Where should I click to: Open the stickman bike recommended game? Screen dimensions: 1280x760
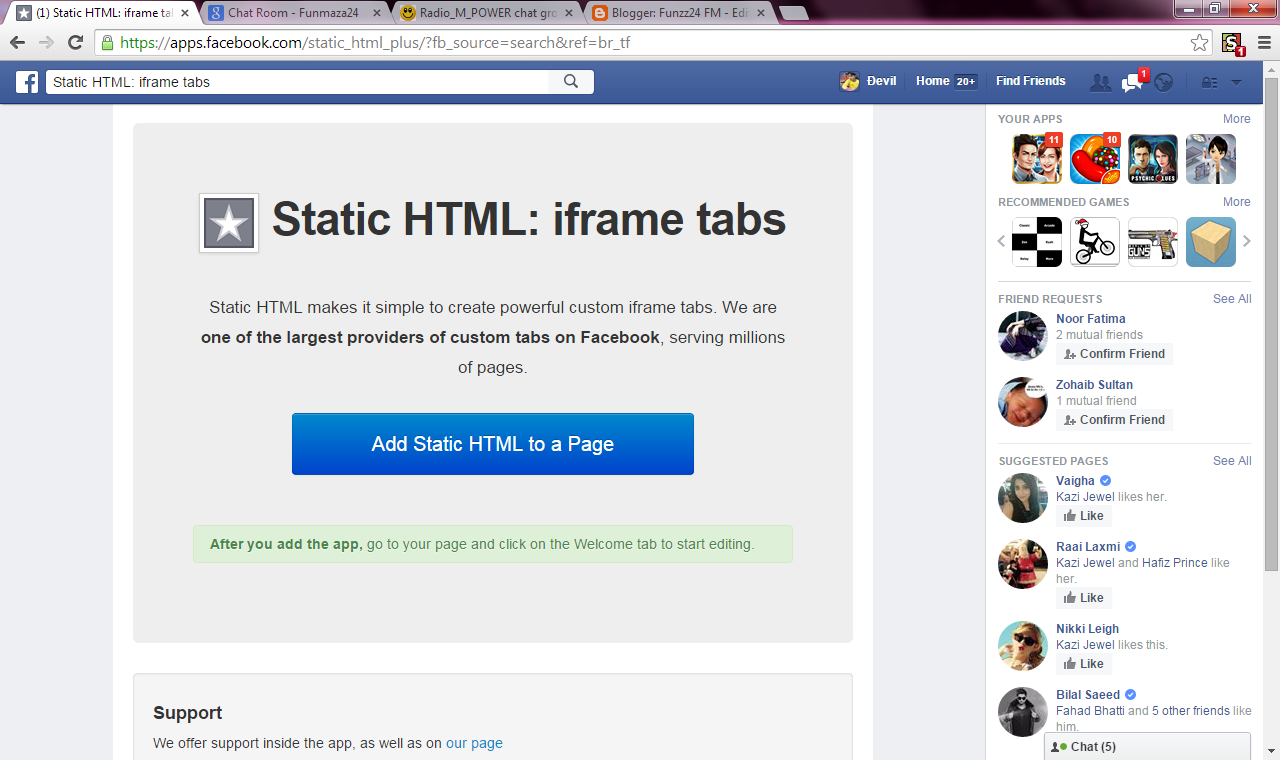coord(1095,242)
